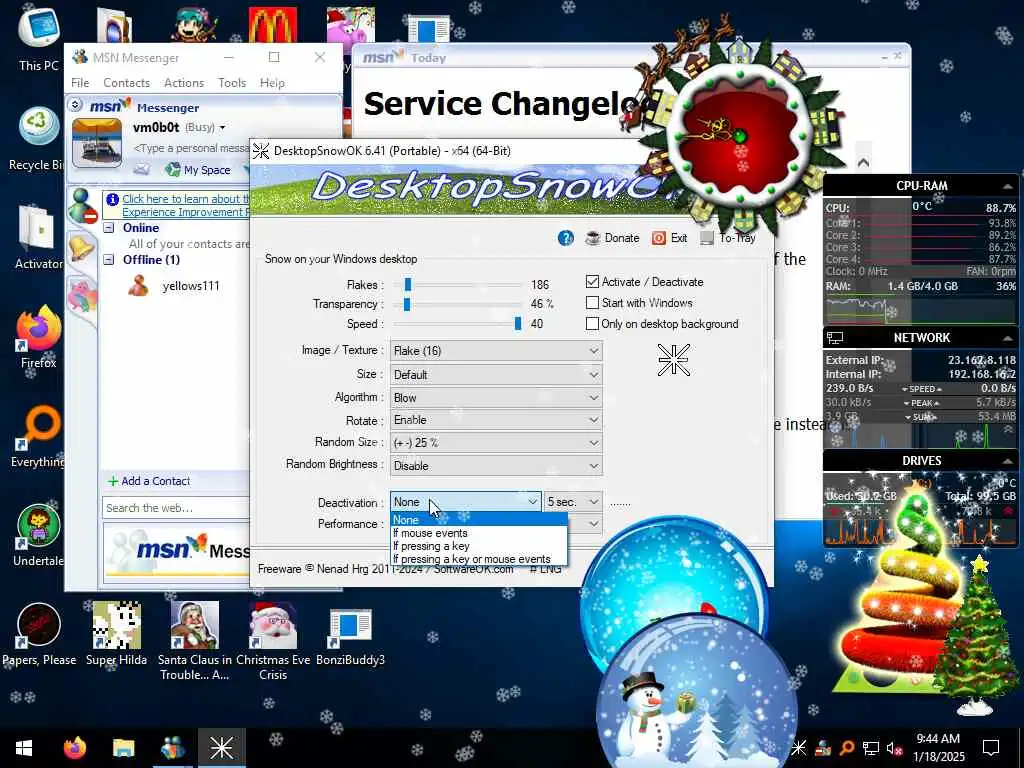
Task: Open the Recycle Bin desktop icon
Action: point(37,138)
